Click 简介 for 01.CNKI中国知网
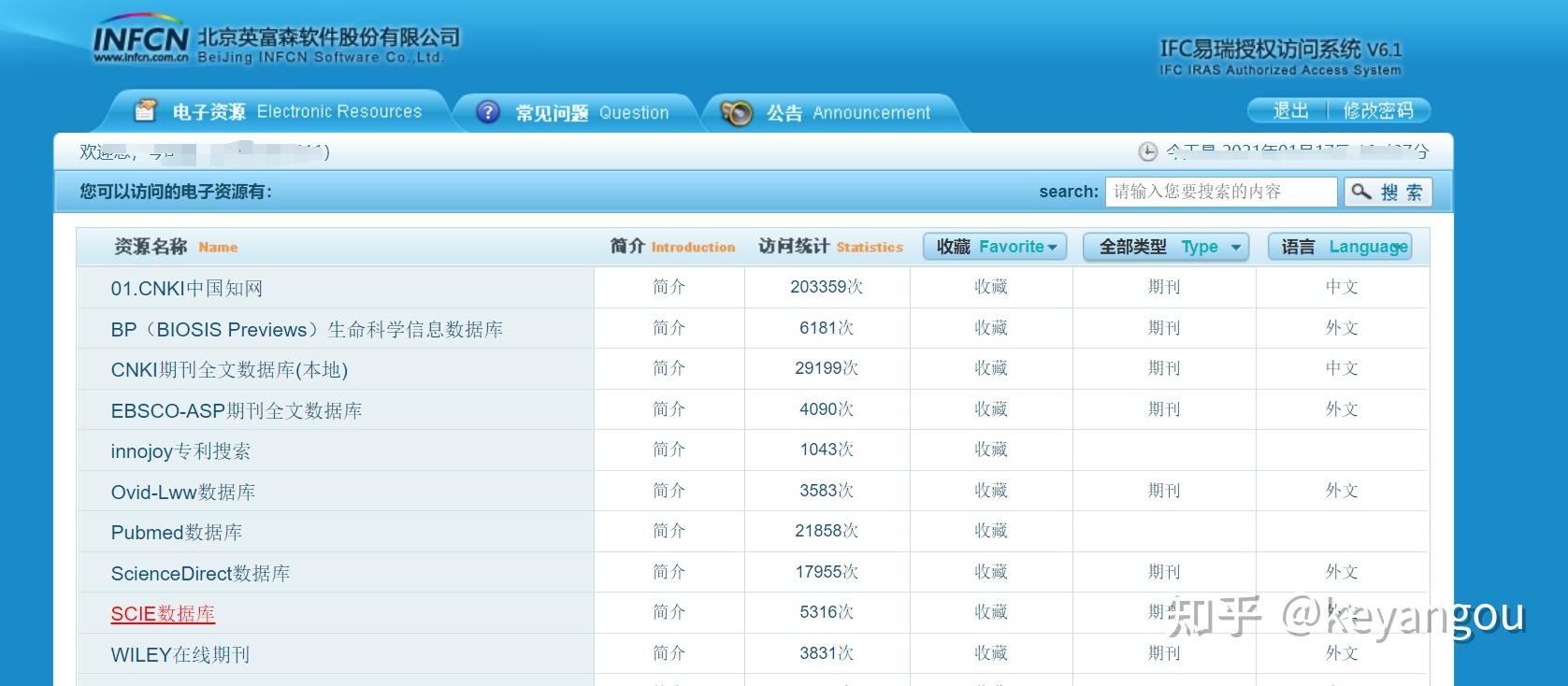Image resolution: width=1568 pixels, height=686 pixels. (669, 287)
